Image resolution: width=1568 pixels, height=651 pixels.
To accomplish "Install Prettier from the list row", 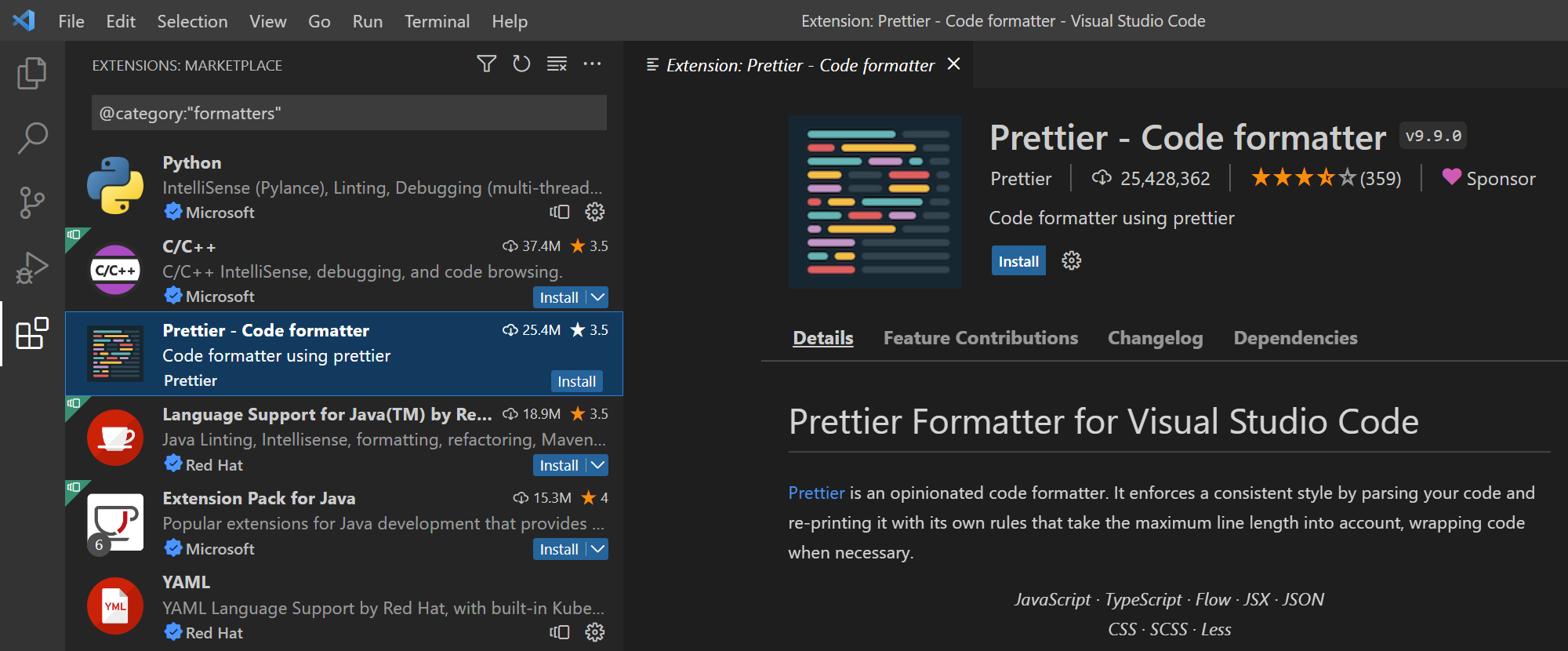I will click(576, 381).
